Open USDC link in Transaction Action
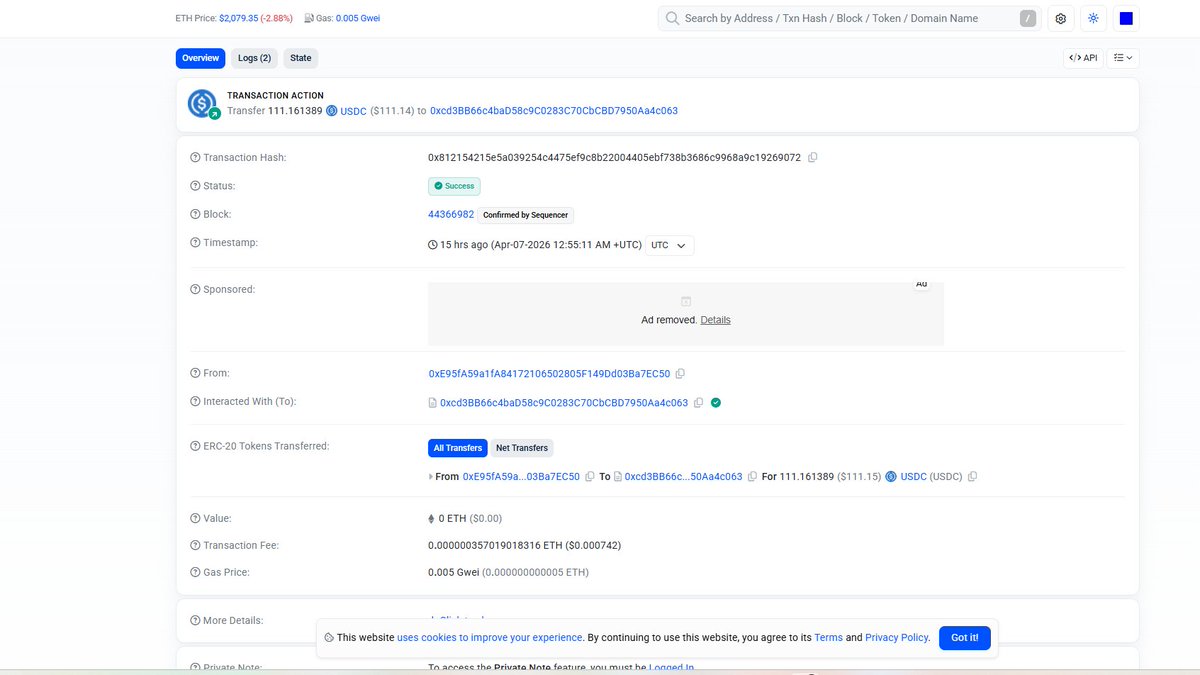Viewport: 1200px width, 675px height. point(353,111)
